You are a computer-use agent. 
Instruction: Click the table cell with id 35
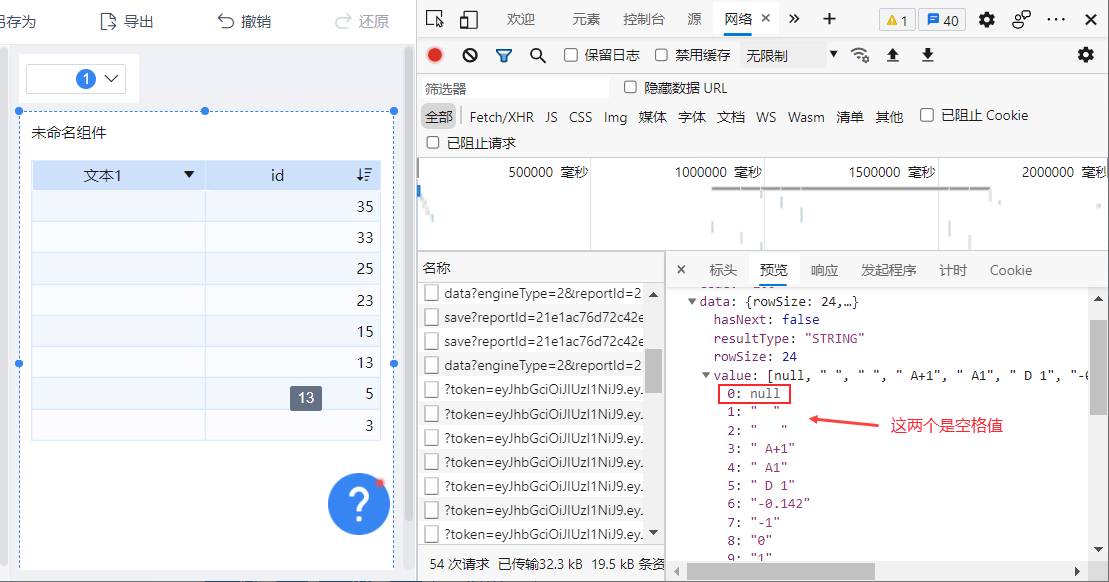pyautogui.click(x=293, y=206)
